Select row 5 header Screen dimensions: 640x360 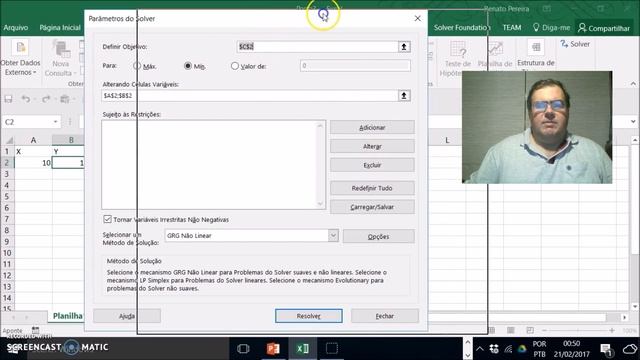coord(7,196)
